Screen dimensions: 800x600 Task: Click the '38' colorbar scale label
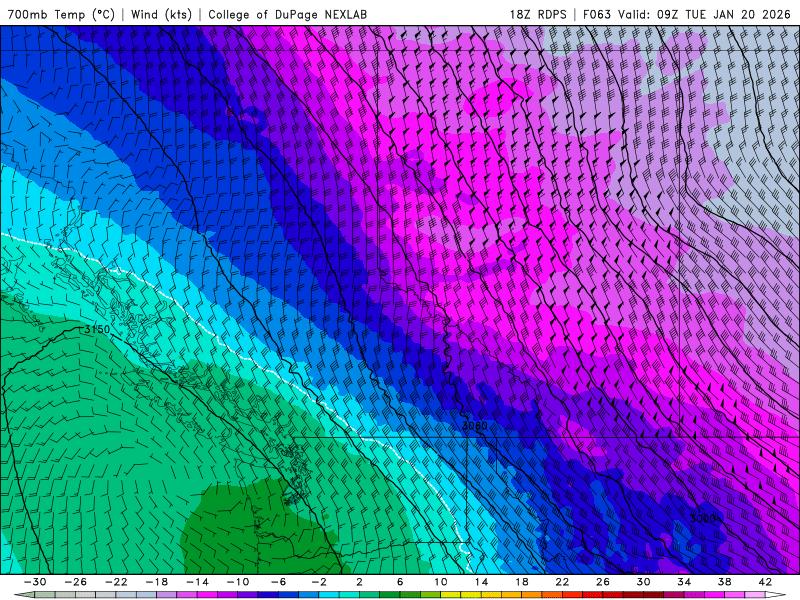point(724,582)
